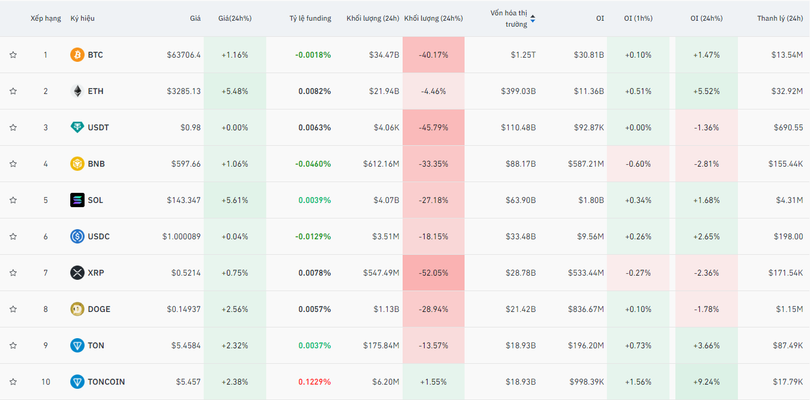
Task: Click the BNB coin icon
Action: 77,164
